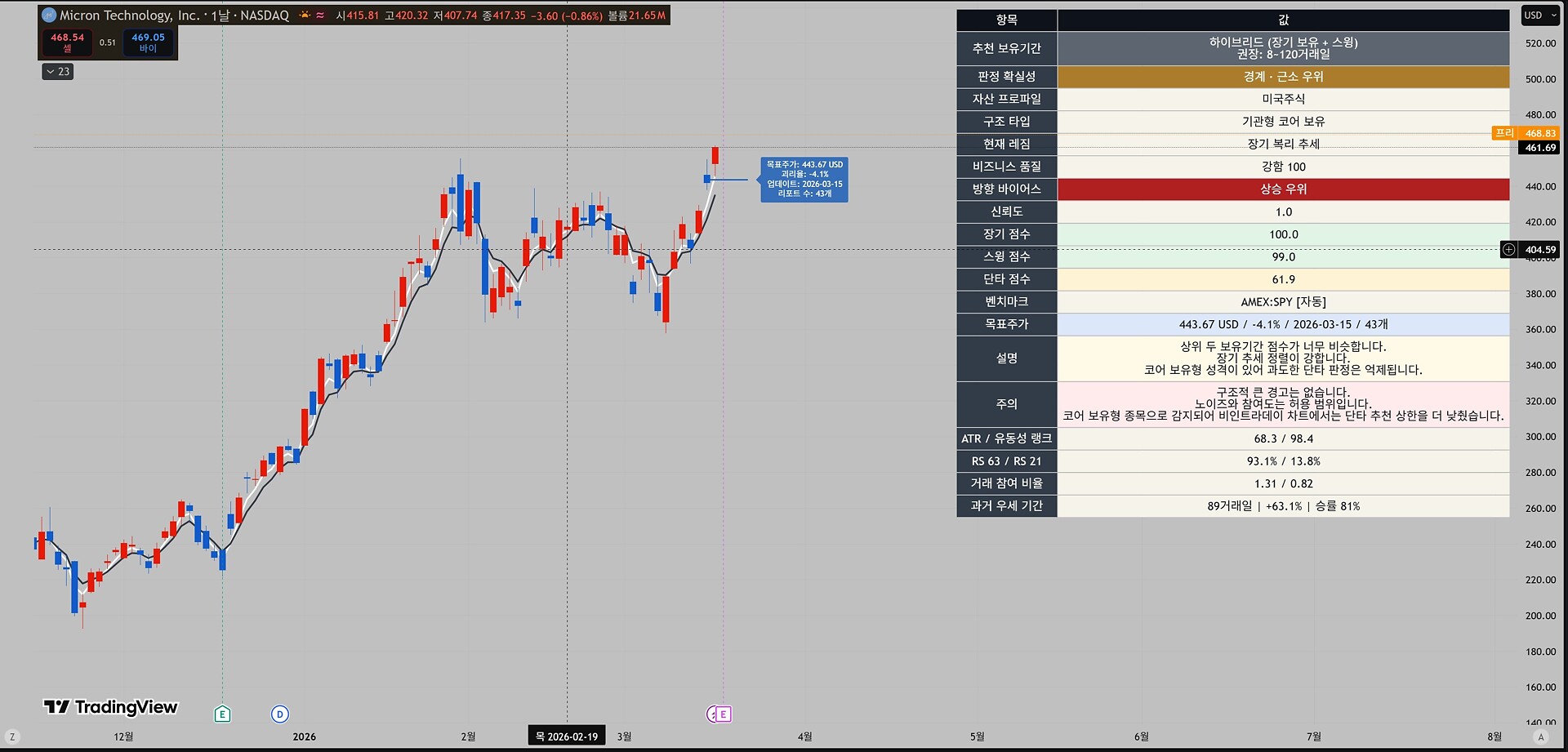Click the TradingView logo
The height and width of the screenshot is (752, 1568).
(x=110, y=707)
